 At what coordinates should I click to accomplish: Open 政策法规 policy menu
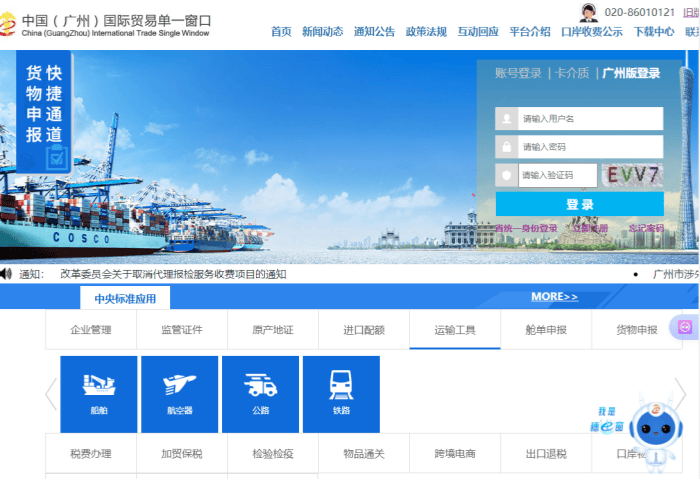click(426, 32)
